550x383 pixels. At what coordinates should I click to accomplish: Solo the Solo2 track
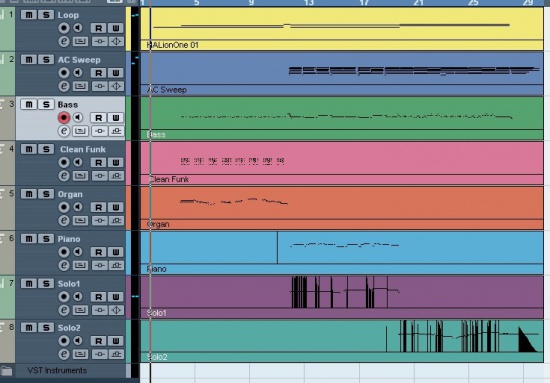[46, 328]
